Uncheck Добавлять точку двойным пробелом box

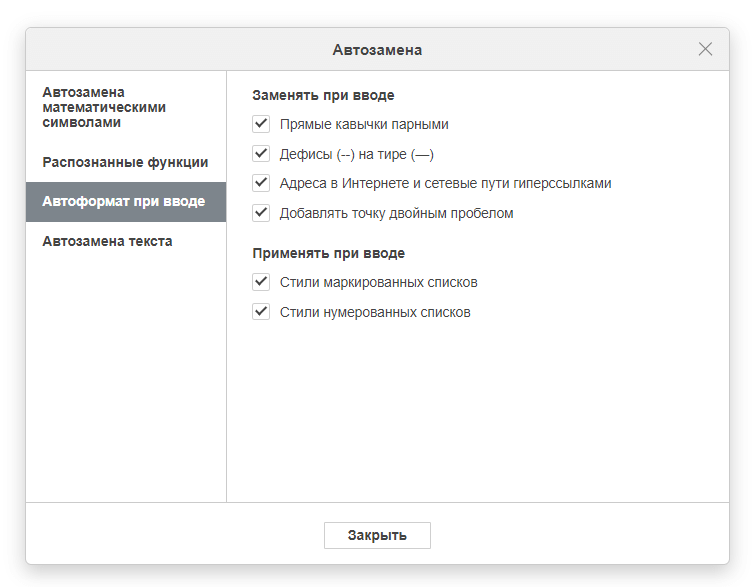[x=262, y=213]
